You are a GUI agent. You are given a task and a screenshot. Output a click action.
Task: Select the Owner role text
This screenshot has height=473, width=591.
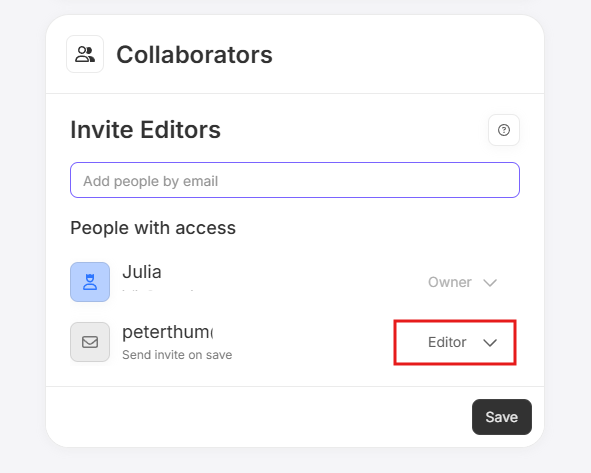[x=450, y=282]
